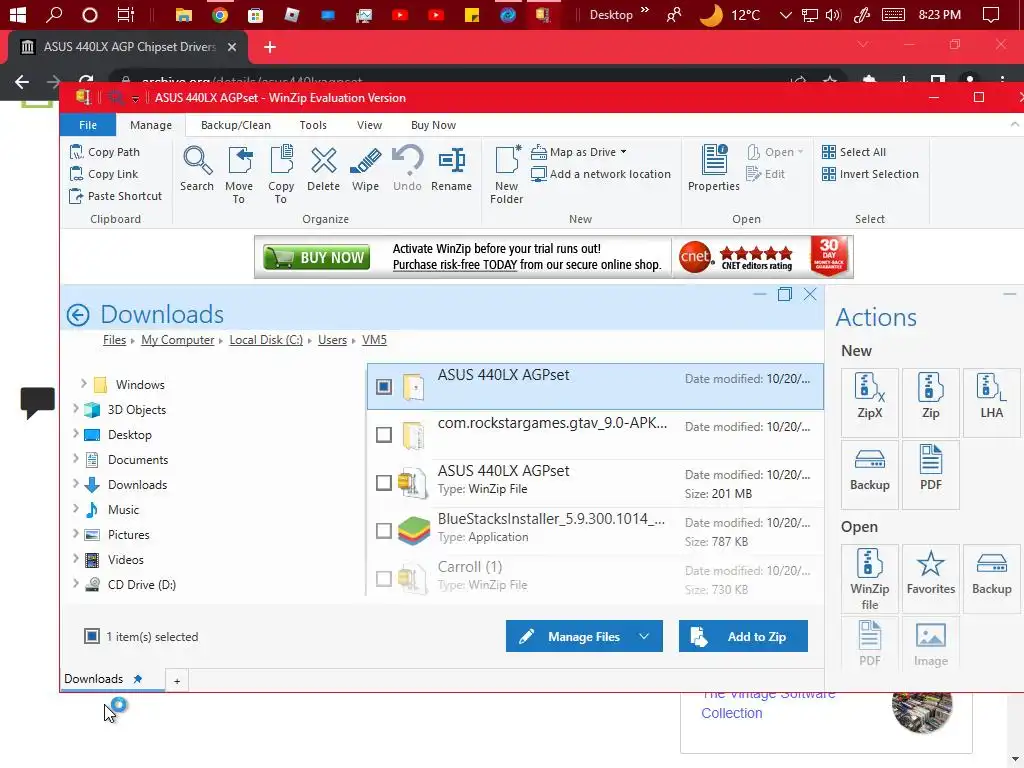Viewport: 1024px width, 768px height.
Task: Click the green BUY NOW banner button
Action: coord(316,257)
